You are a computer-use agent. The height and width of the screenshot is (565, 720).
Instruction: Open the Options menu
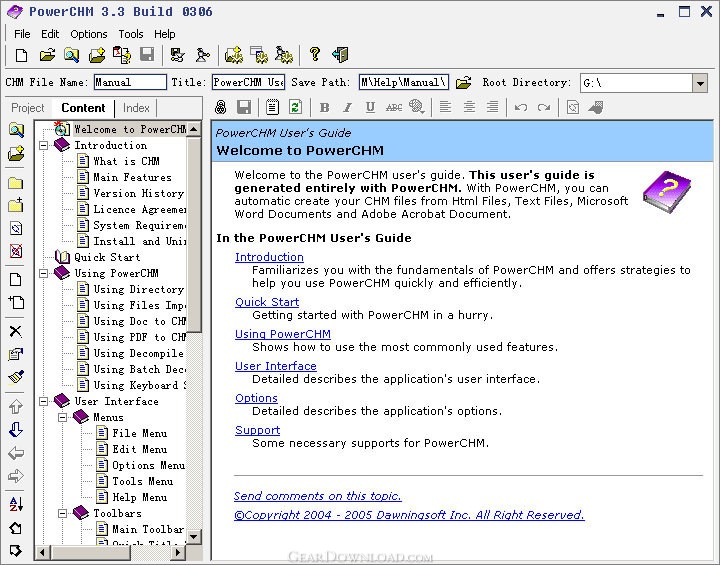[x=89, y=34]
